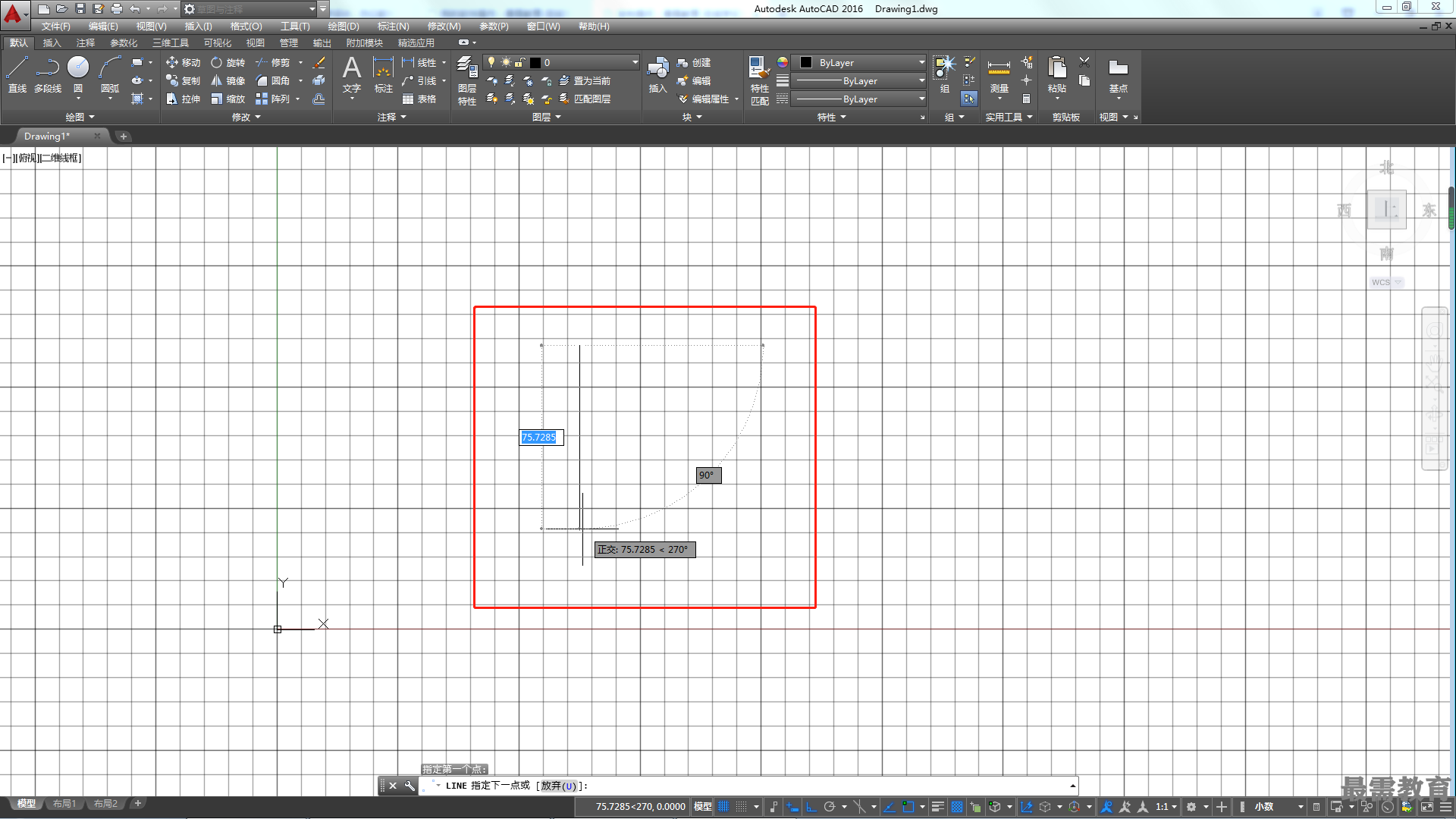The height and width of the screenshot is (819, 1456).
Task: Expand the 图层 (Layers) panel
Action: [x=547, y=117]
